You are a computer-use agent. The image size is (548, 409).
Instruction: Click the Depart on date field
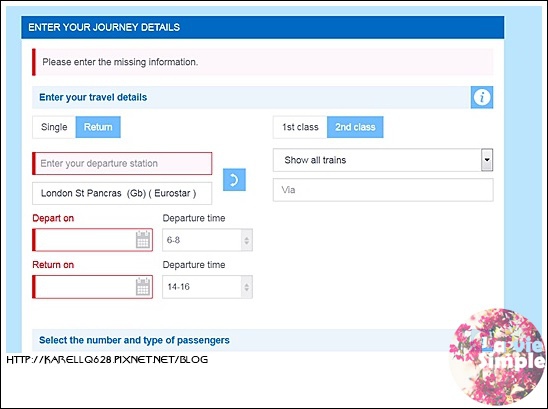92,240
